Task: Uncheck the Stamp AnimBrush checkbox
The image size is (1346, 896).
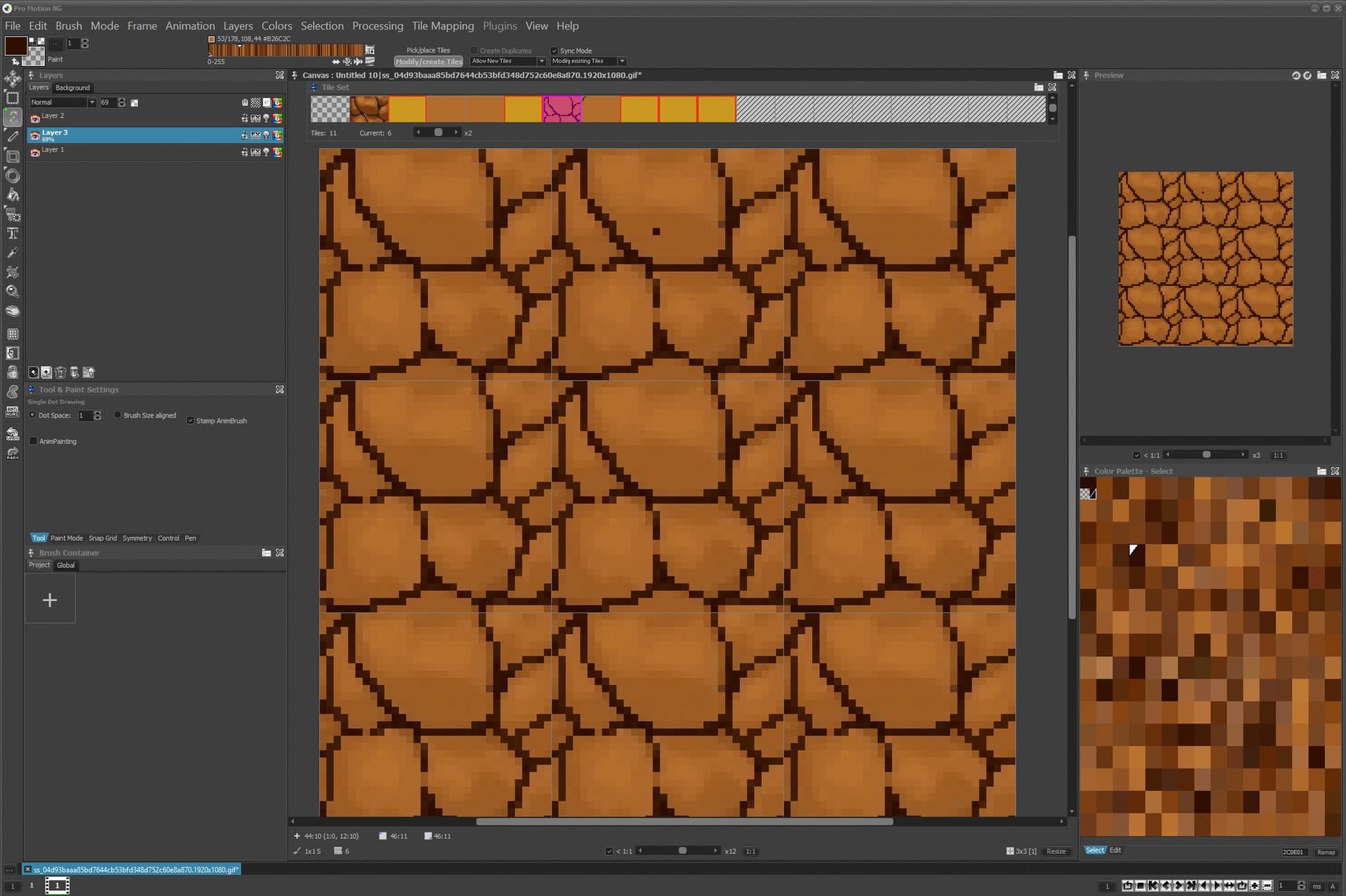Action: point(190,421)
